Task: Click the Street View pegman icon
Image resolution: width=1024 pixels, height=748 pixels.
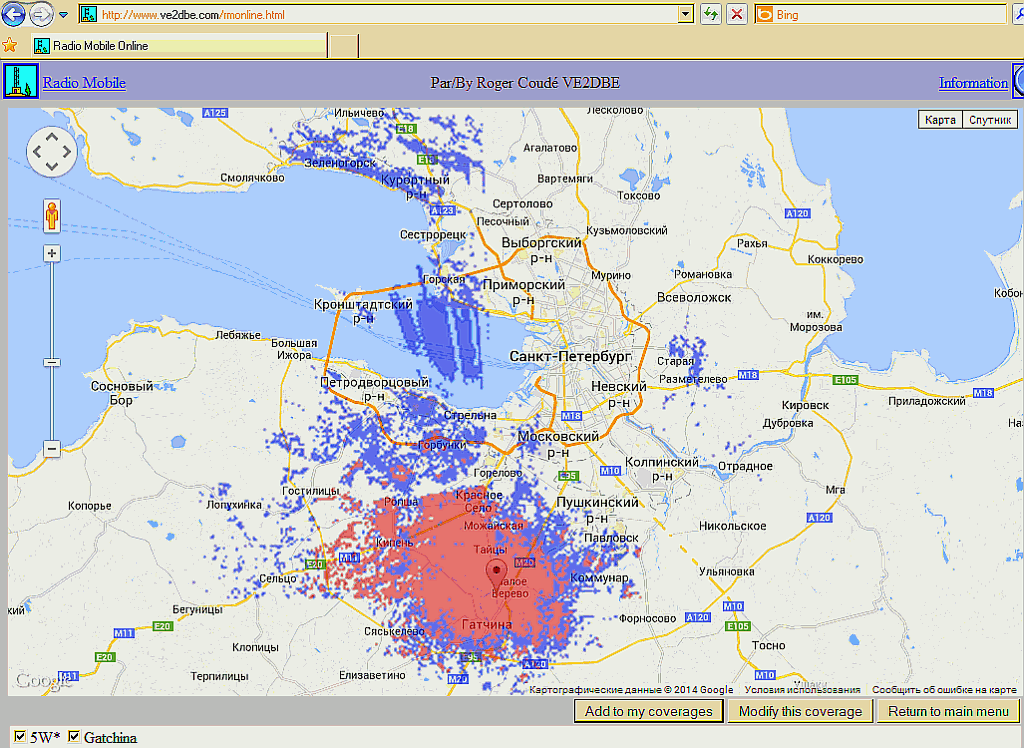Action: [x=52, y=215]
